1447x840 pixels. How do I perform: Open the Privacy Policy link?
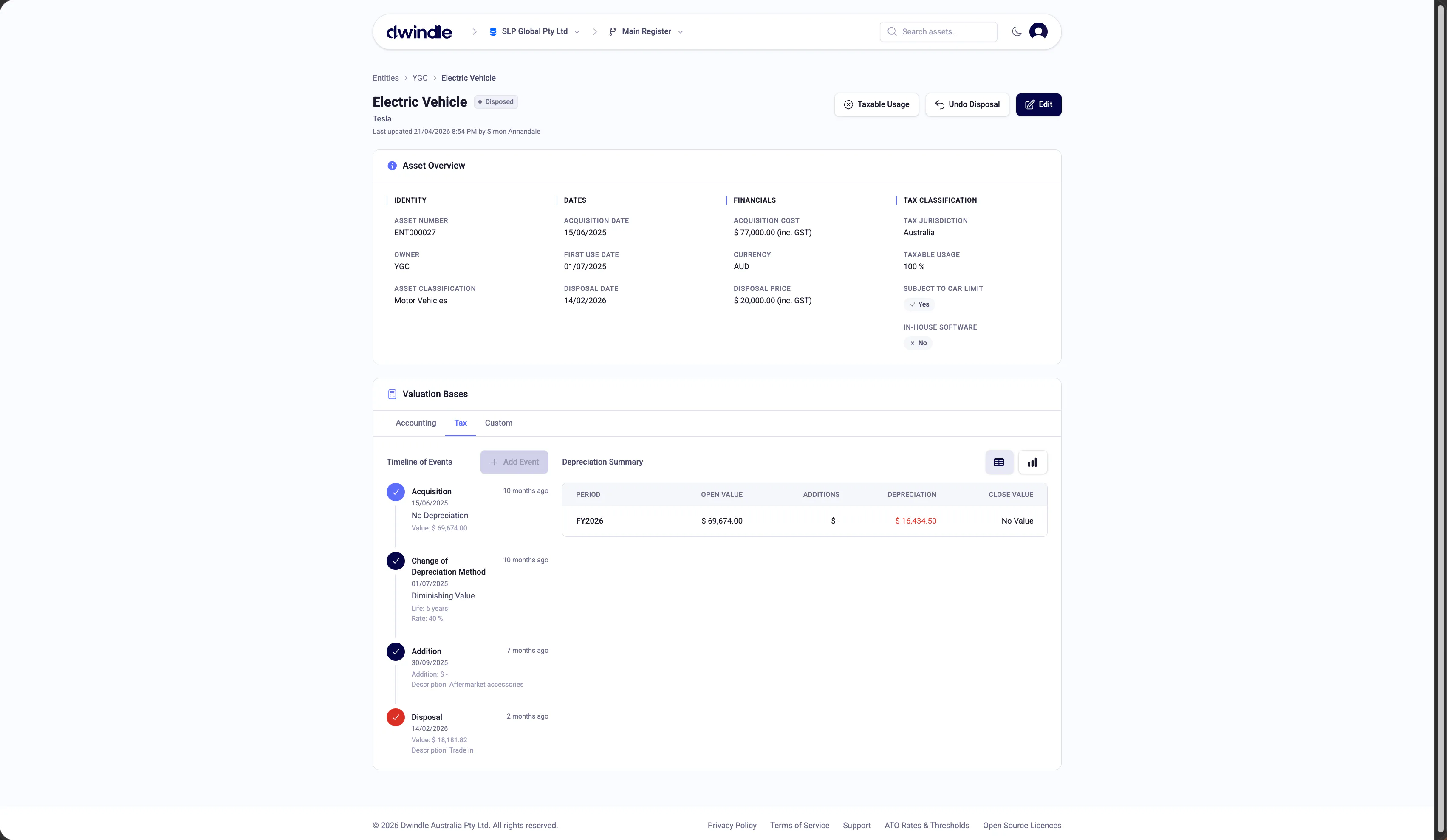click(x=732, y=826)
